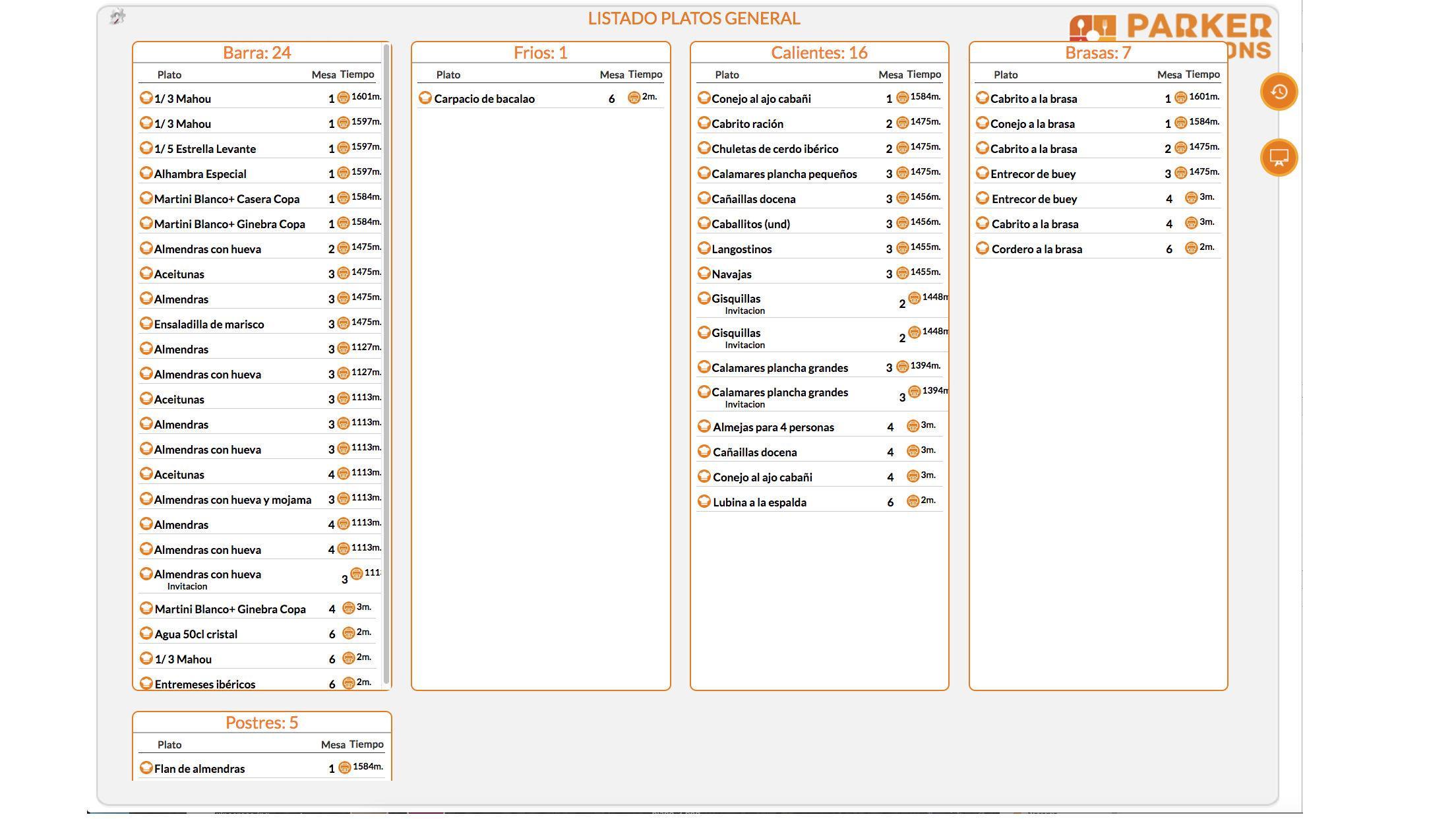1456x819 pixels.
Task: Click Tiempo column header in Barra
Action: click(x=357, y=75)
